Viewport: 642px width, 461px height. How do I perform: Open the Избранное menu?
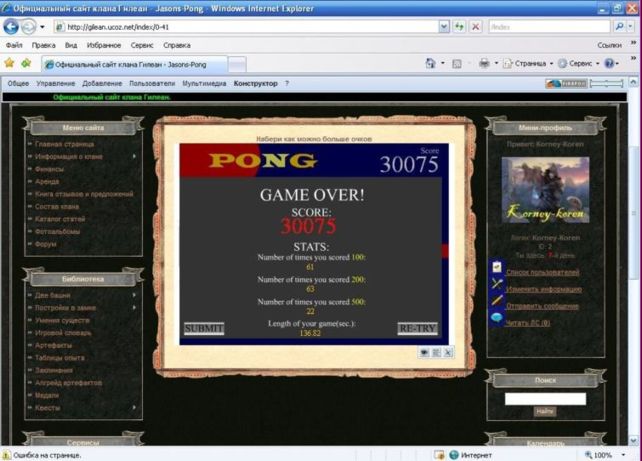(x=104, y=45)
